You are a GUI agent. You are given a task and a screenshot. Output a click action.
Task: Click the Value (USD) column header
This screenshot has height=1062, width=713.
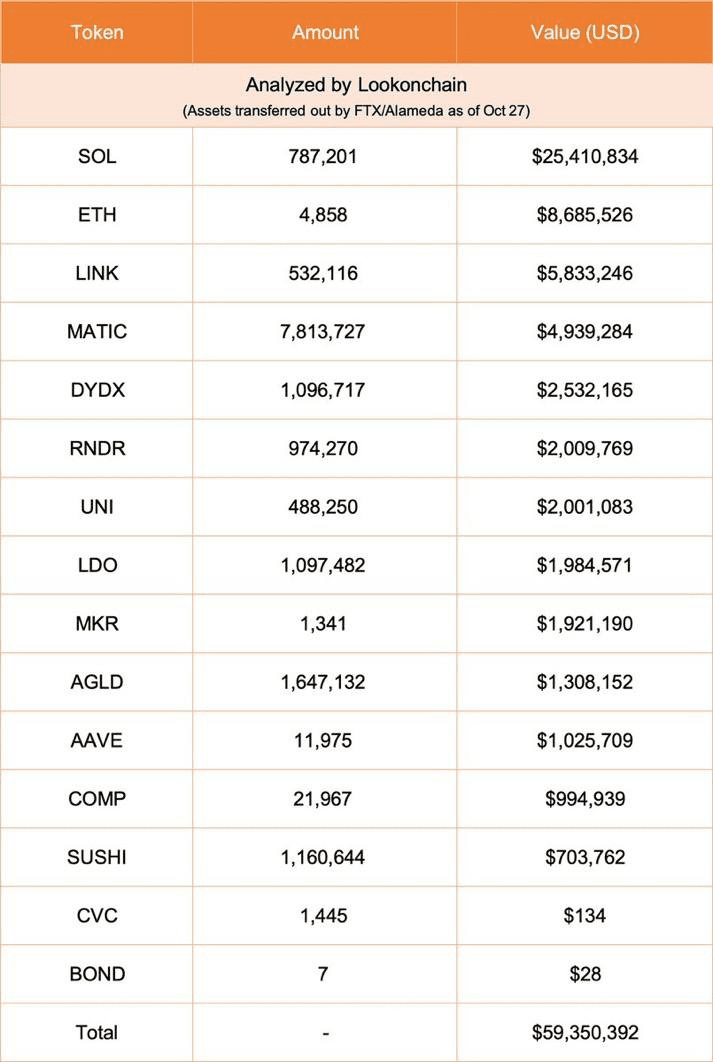coord(585,33)
